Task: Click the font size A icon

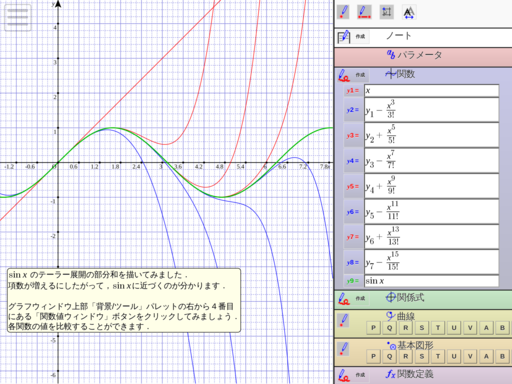Action: pos(409,12)
